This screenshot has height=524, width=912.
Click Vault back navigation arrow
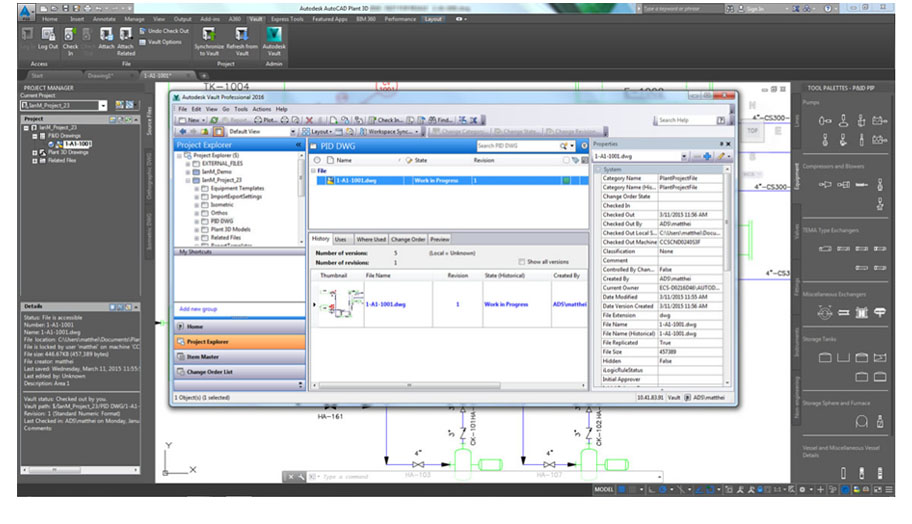tap(183, 131)
